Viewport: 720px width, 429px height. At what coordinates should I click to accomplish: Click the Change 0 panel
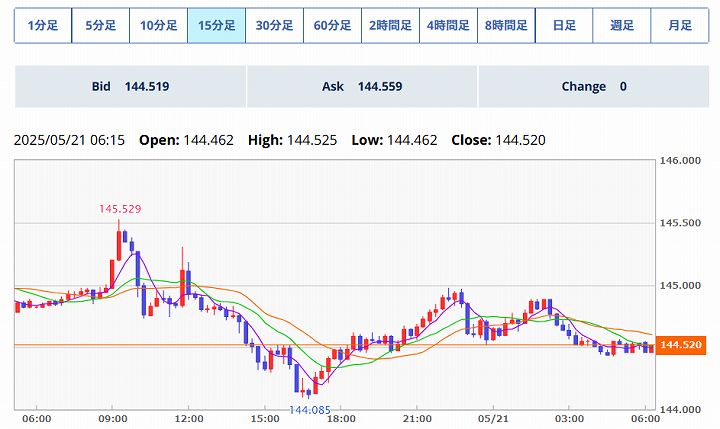594,86
